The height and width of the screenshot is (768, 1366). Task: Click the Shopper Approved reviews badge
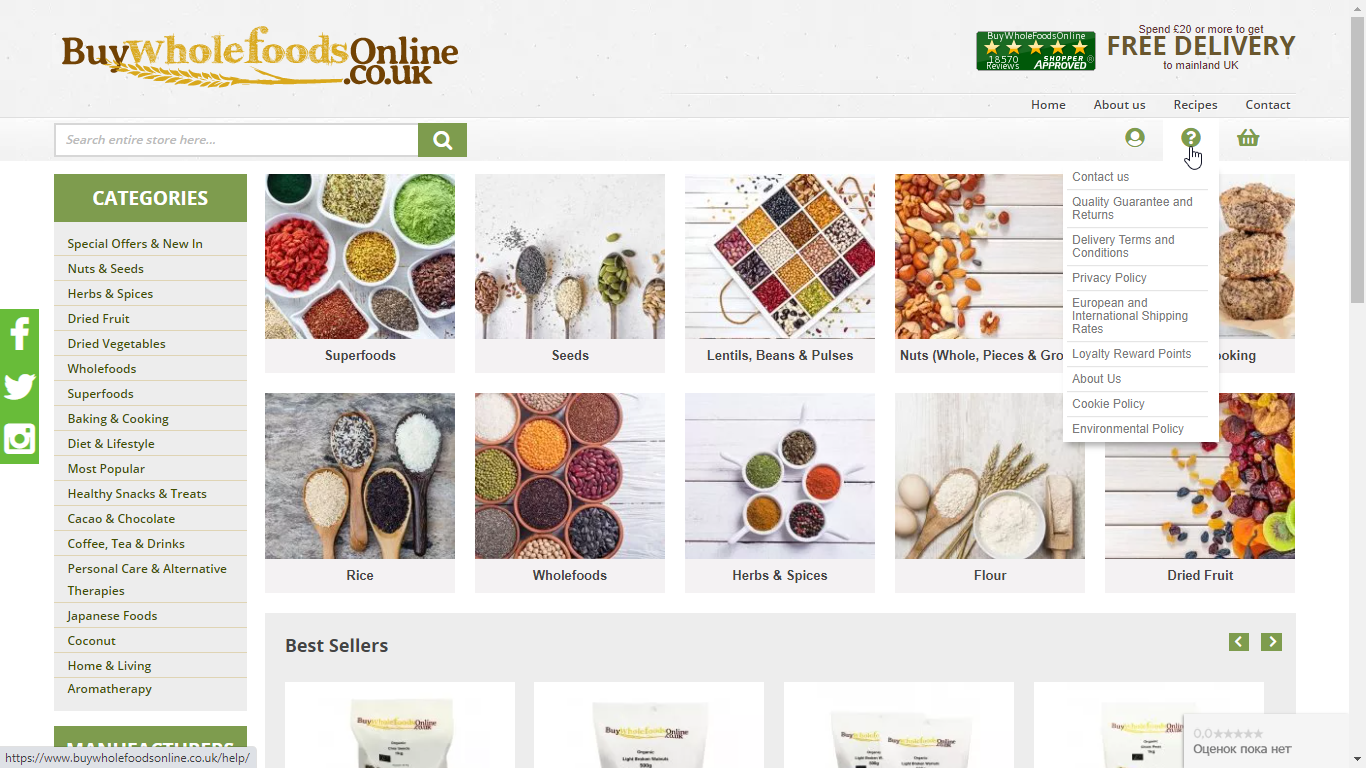click(1035, 51)
